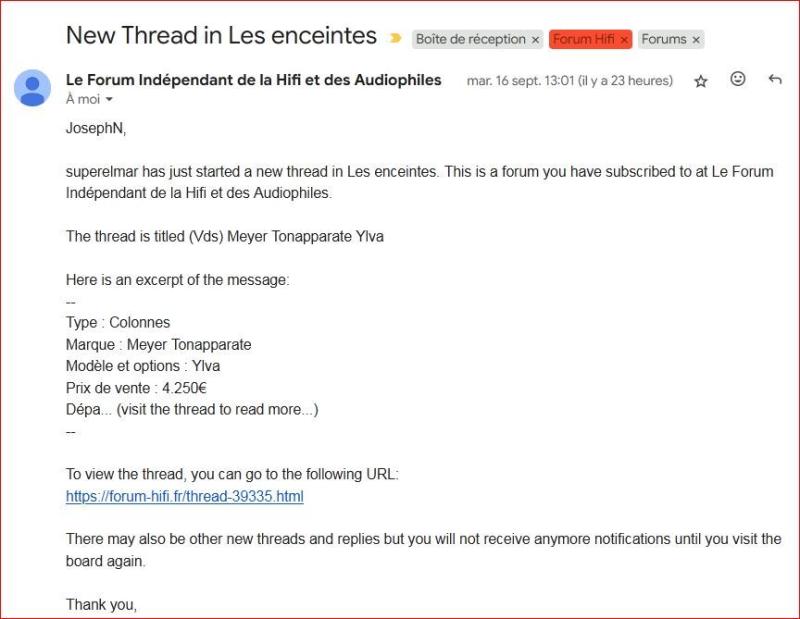This screenshot has width=800, height=619.
Task: Open the Forum Hifi label tag
Action: (x=584, y=39)
